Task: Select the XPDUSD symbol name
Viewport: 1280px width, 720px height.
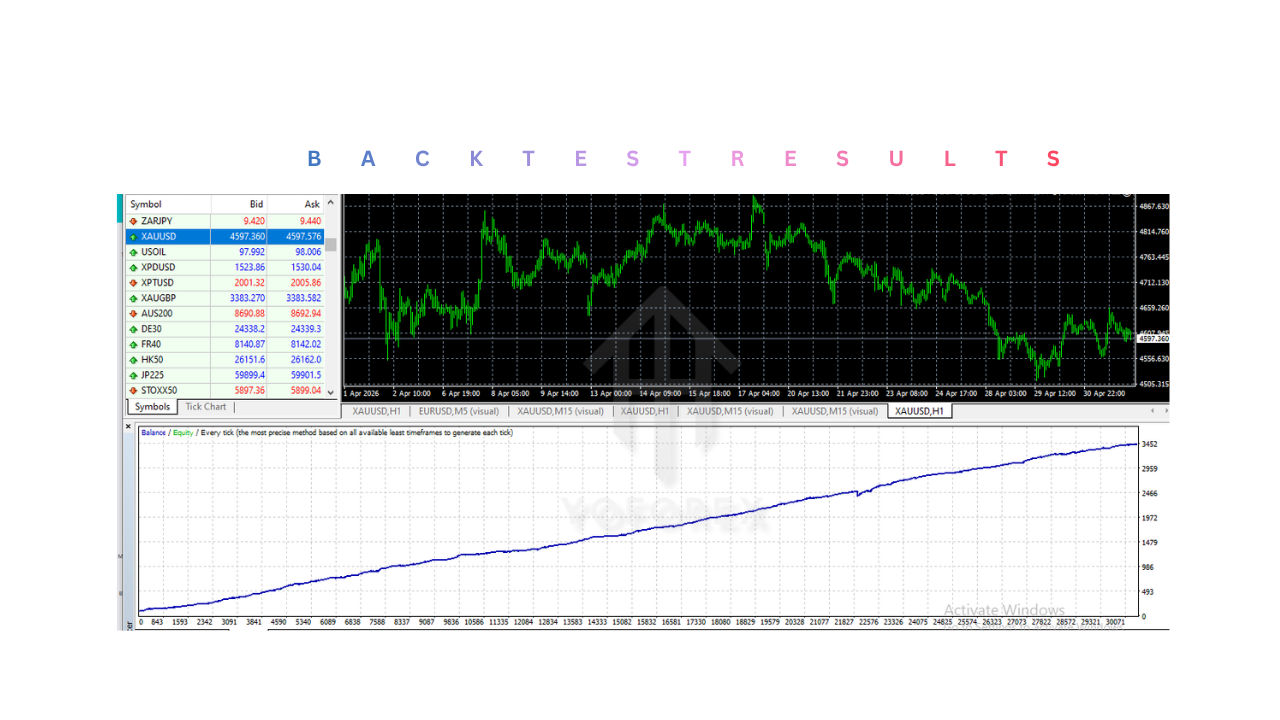Action: (x=158, y=268)
